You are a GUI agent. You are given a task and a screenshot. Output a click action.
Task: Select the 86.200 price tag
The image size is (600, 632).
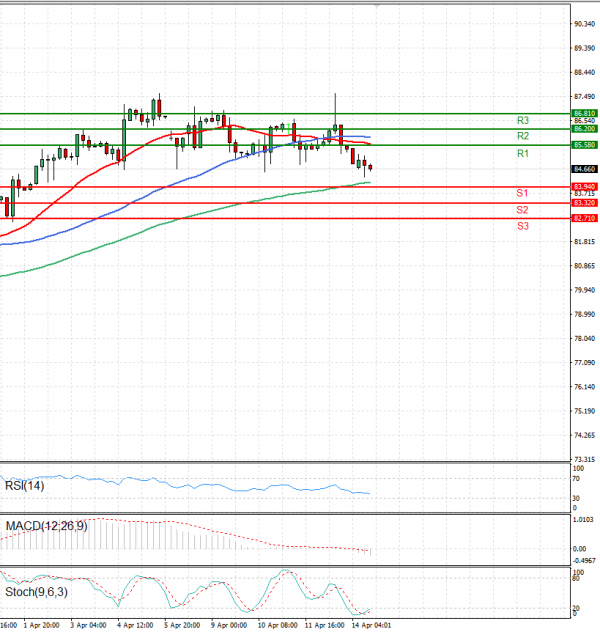click(584, 129)
